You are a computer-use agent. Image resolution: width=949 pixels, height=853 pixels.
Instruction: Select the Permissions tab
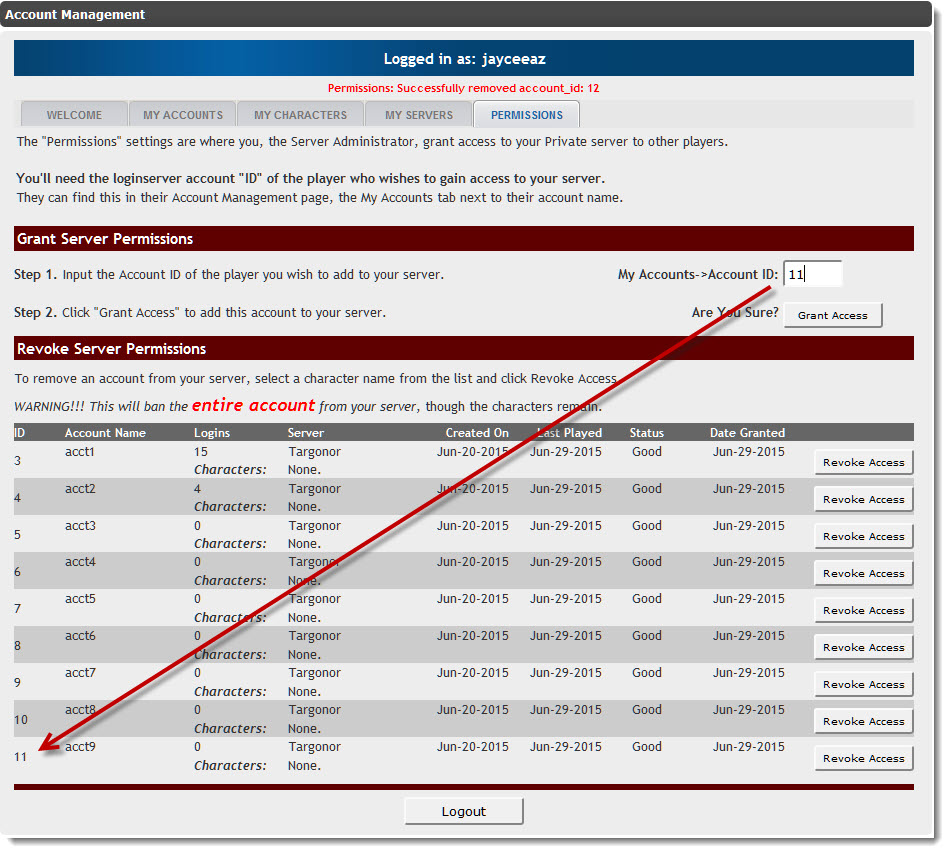pyautogui.click(x=527, y=115)
